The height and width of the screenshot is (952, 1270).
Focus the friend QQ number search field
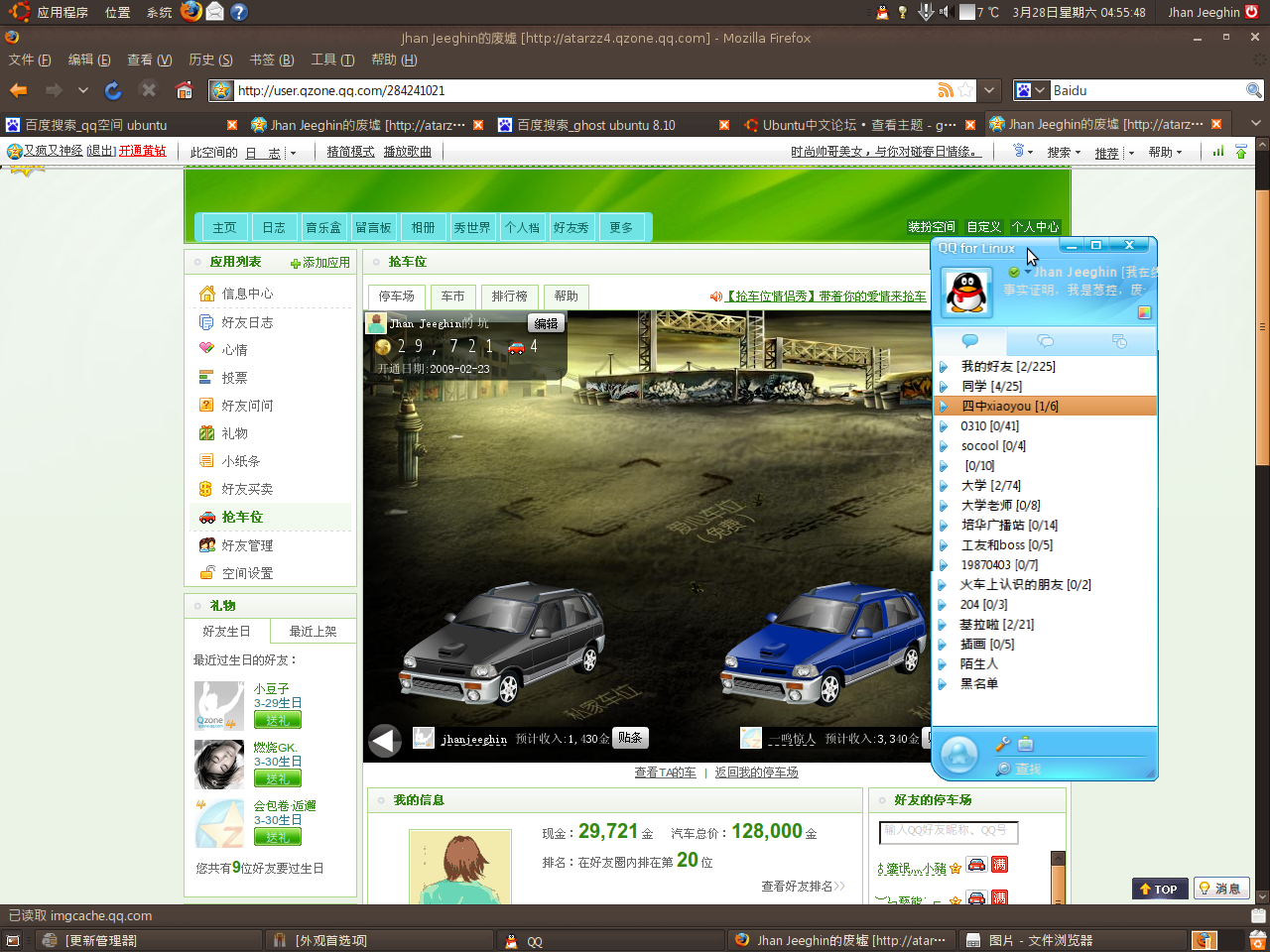tap(949, 831)
